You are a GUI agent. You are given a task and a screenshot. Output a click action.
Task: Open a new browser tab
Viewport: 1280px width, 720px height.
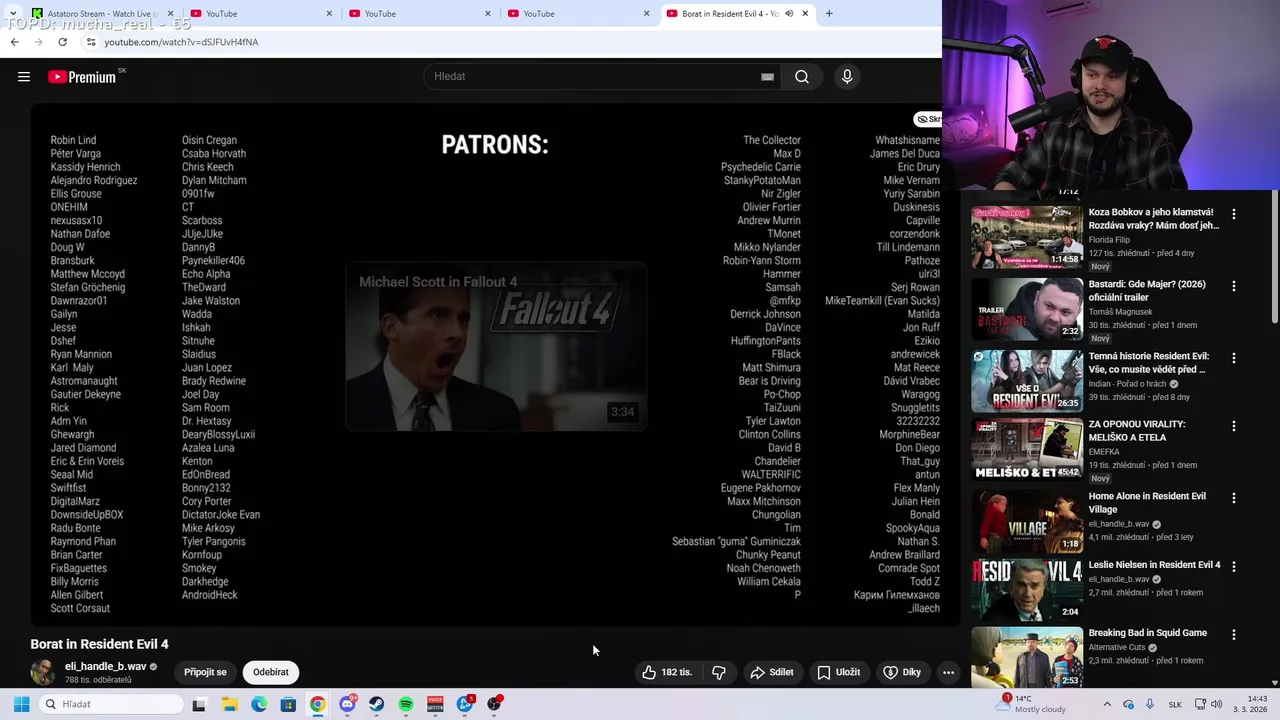(x=829, y=14)
